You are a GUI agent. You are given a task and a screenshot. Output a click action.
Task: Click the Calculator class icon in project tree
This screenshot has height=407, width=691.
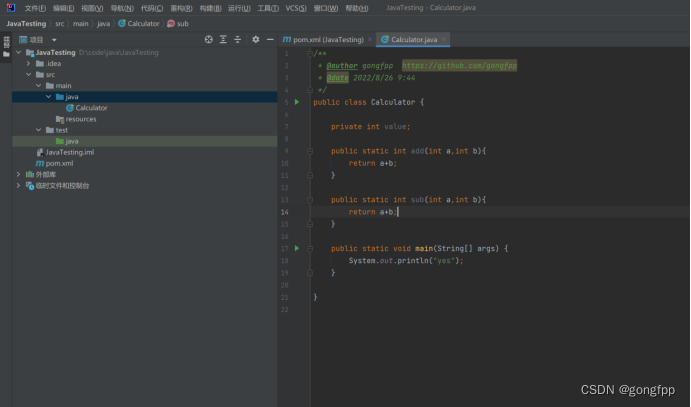click(70, 108)
